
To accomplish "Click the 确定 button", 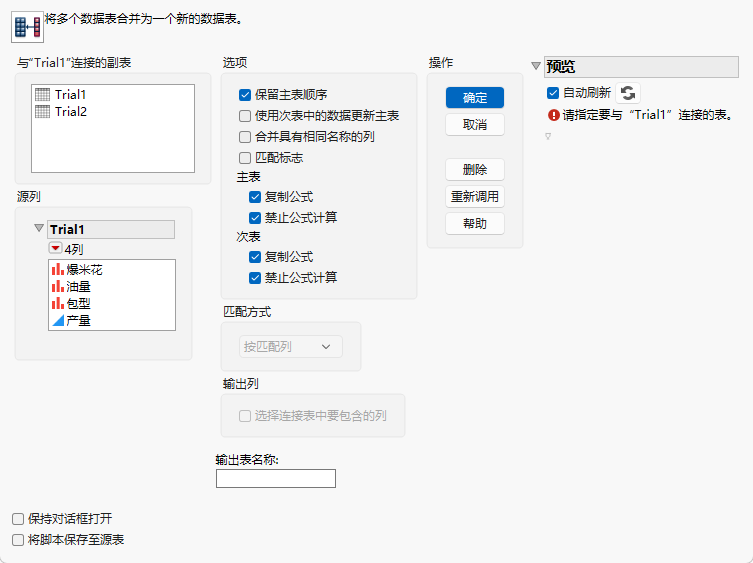I will point(475,98).
